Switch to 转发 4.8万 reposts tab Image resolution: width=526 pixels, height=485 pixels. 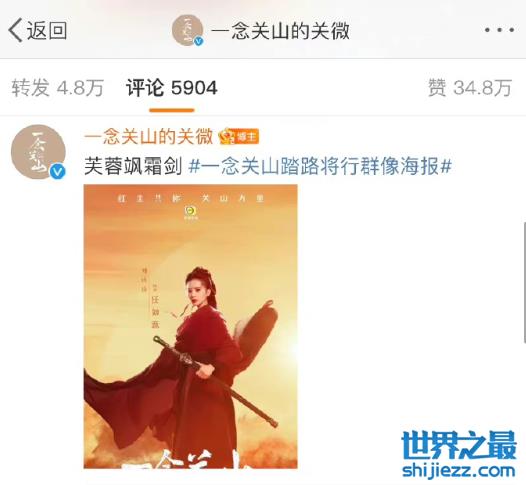click(x=58, y=88)
